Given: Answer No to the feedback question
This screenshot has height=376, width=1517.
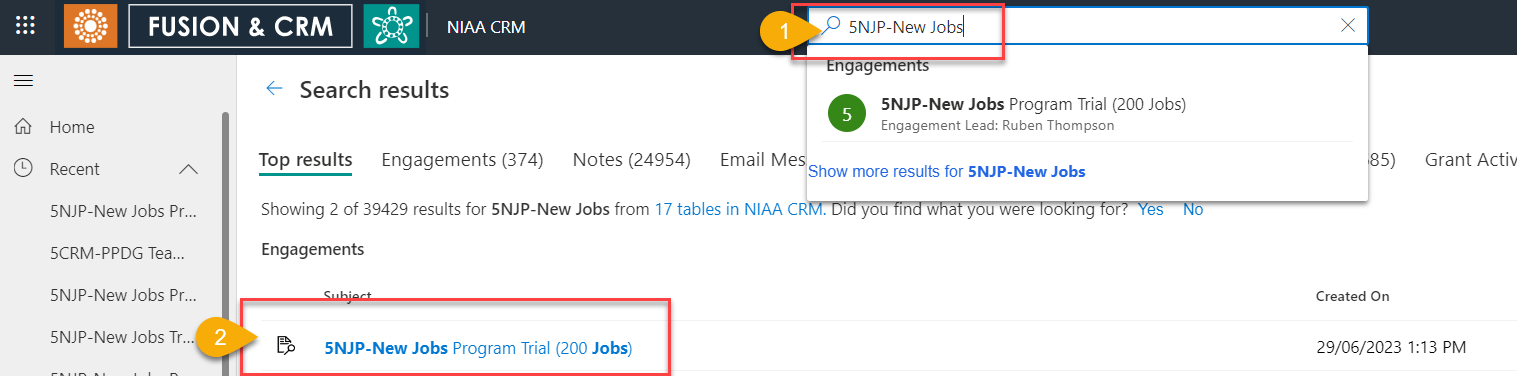Looking at the screenshot, I should click(x=1193, y=209).
